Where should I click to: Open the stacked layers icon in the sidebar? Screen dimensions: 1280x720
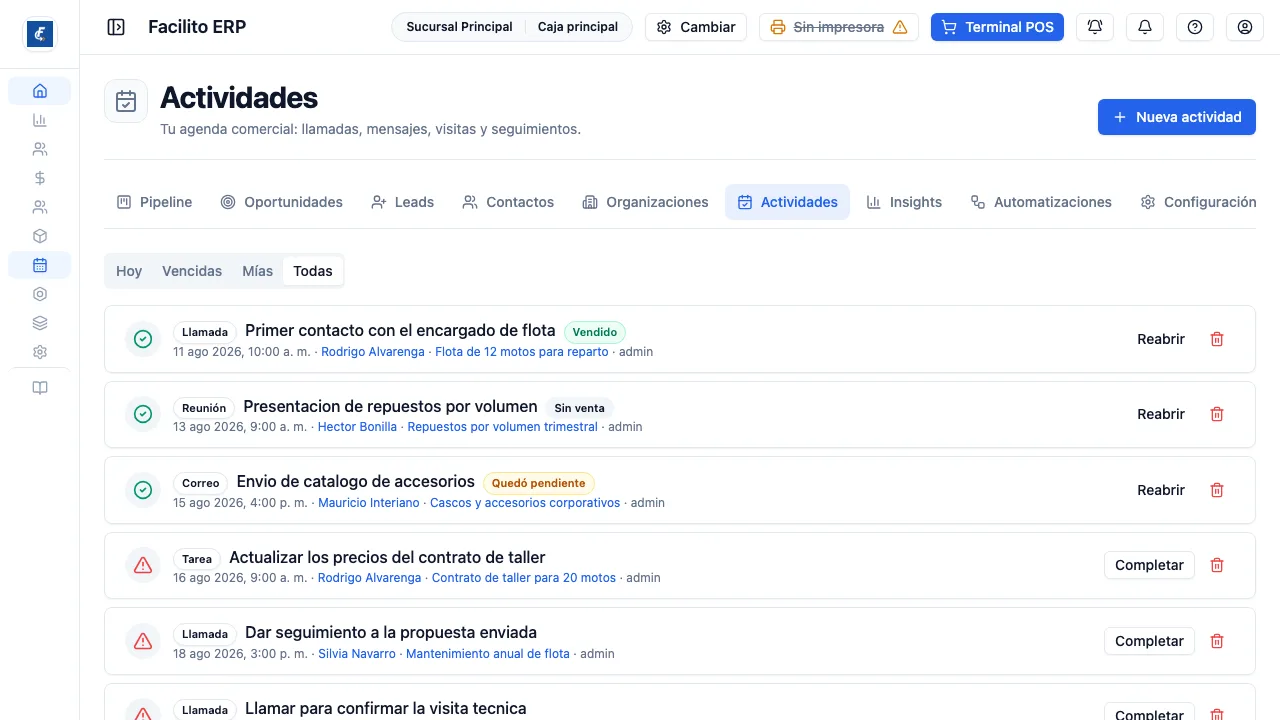40,323
